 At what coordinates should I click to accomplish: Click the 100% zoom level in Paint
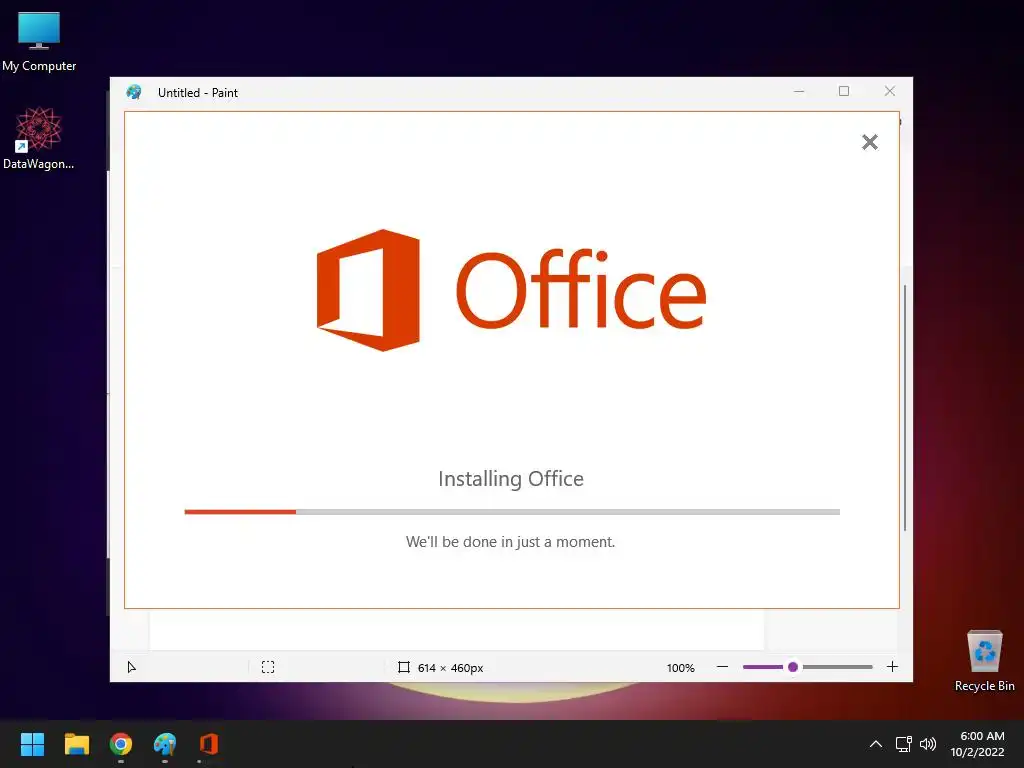[680, 667]
